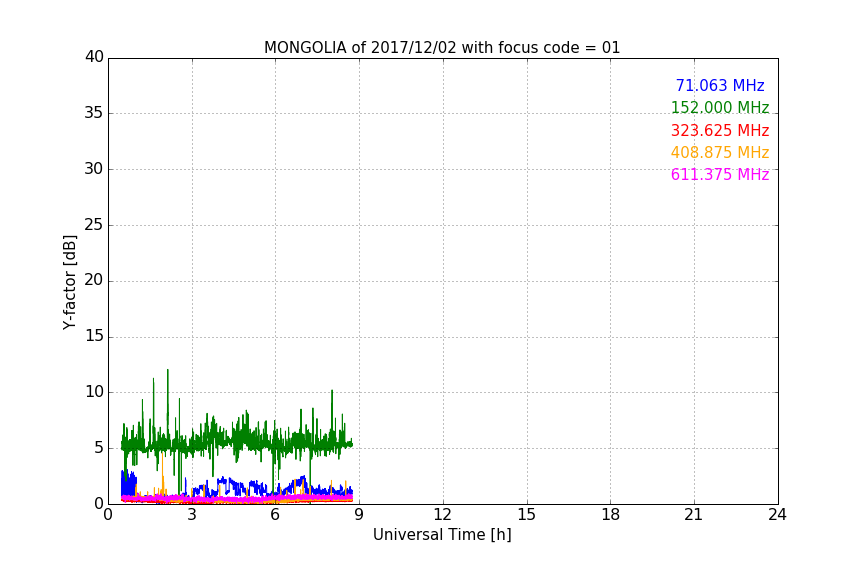Click the y-axis tick value 15
864x576 pixels.
tap(94, 336)
